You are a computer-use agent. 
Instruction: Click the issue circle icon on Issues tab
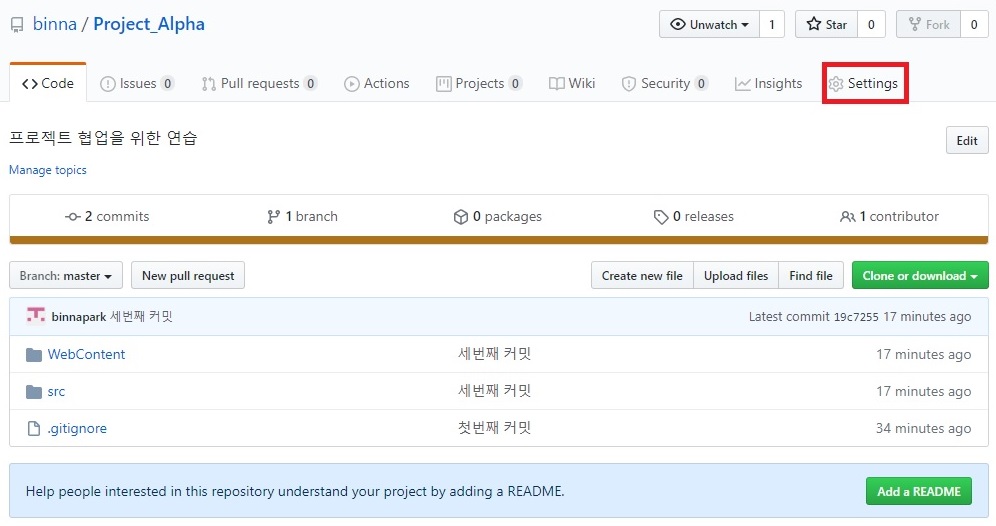108,84
